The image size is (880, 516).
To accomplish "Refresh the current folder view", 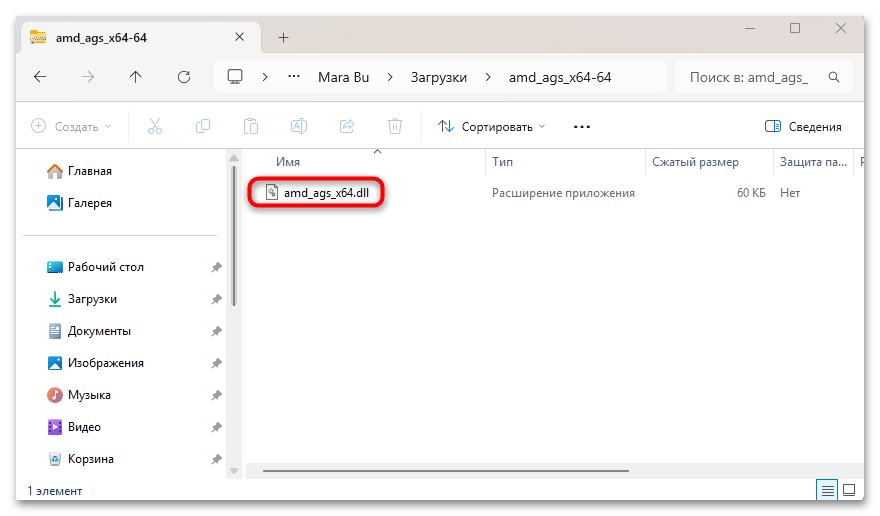I will (x=184, y=77).
